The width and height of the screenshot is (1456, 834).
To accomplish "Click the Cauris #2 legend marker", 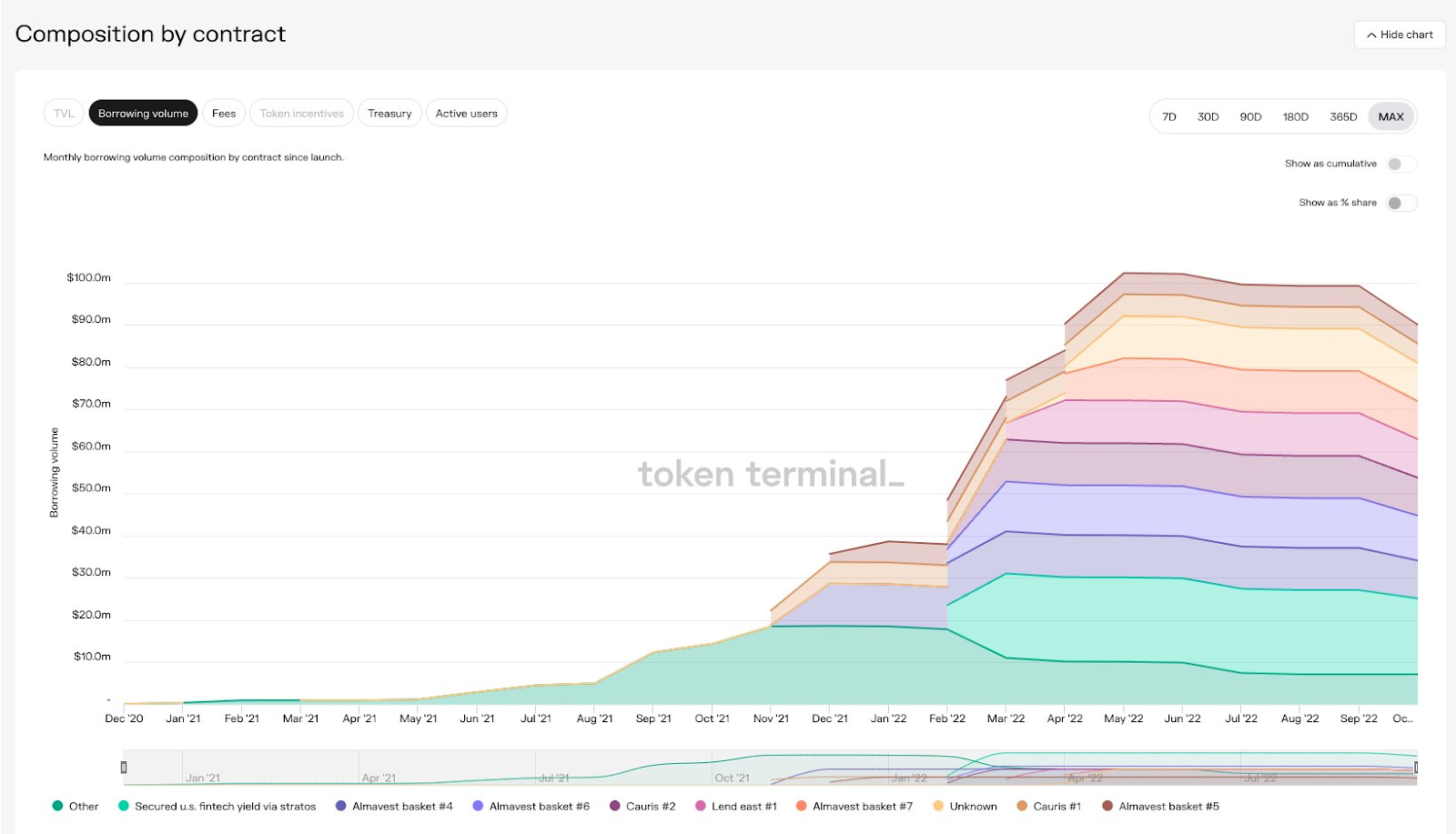I will coord(615,806).
